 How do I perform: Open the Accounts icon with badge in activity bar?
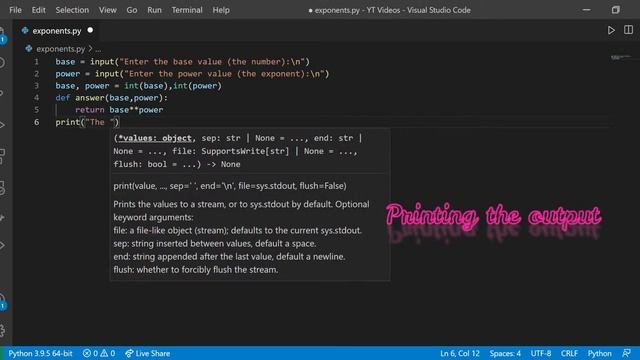pos(2,301)
